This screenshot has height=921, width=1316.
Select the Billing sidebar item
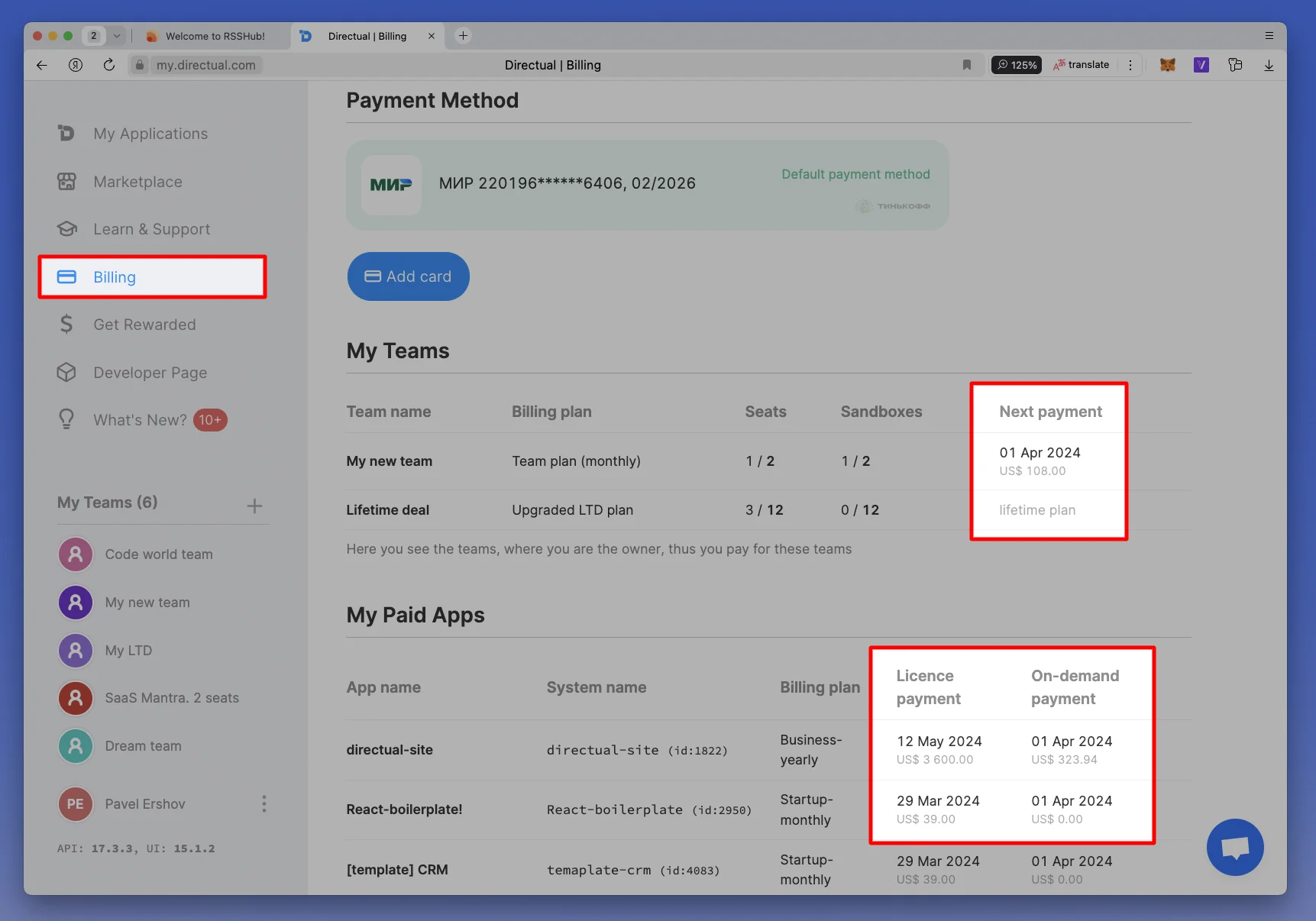pyautogui.click(x=152, y=277)
